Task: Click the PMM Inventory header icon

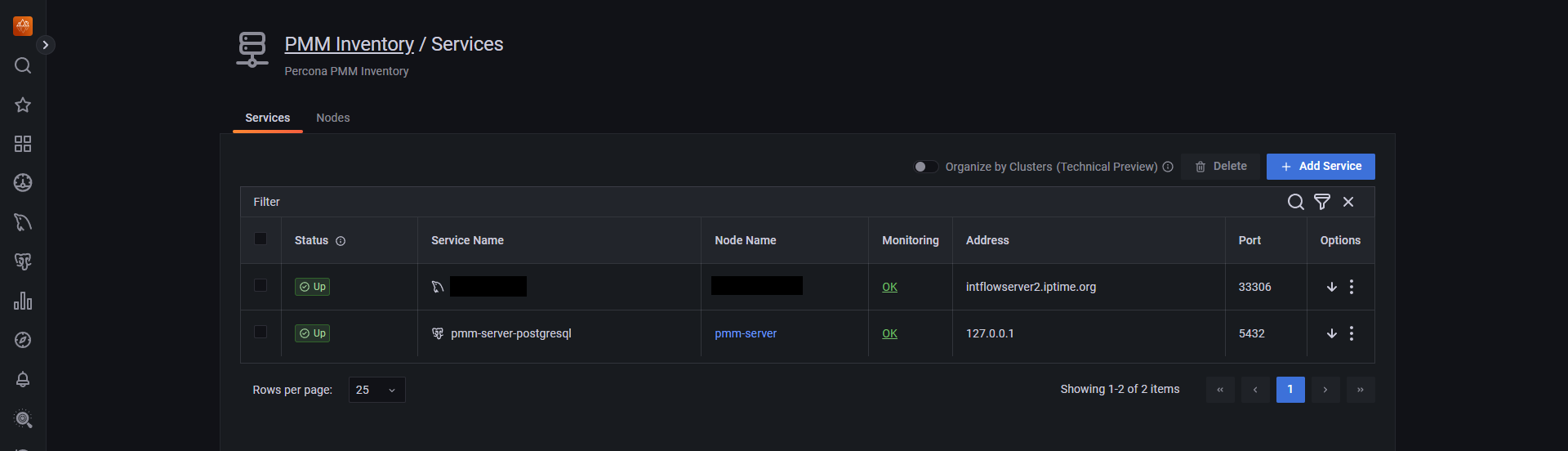Action: pos(252,49)
